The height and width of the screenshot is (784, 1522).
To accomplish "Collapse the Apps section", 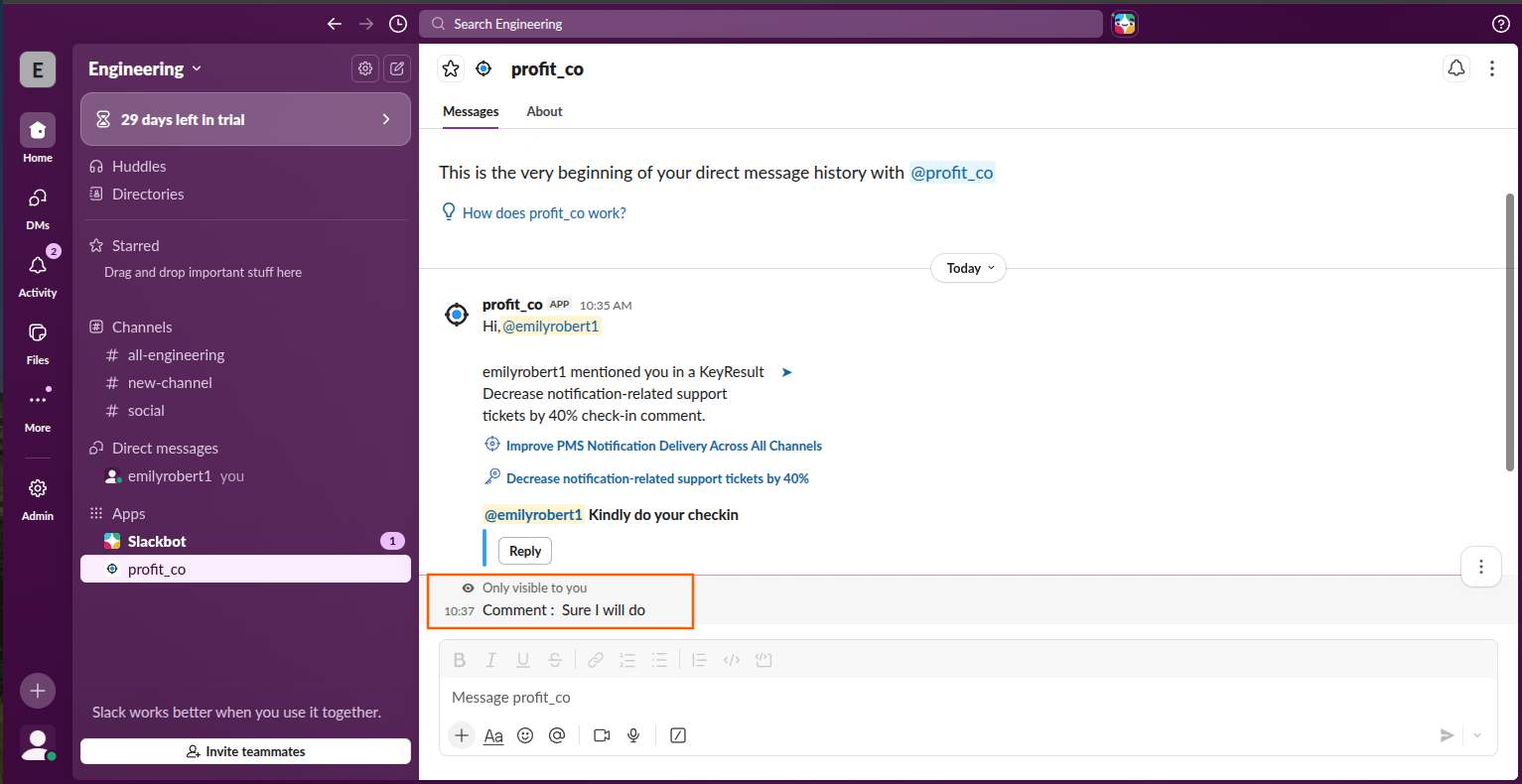I will pos(128,514).
